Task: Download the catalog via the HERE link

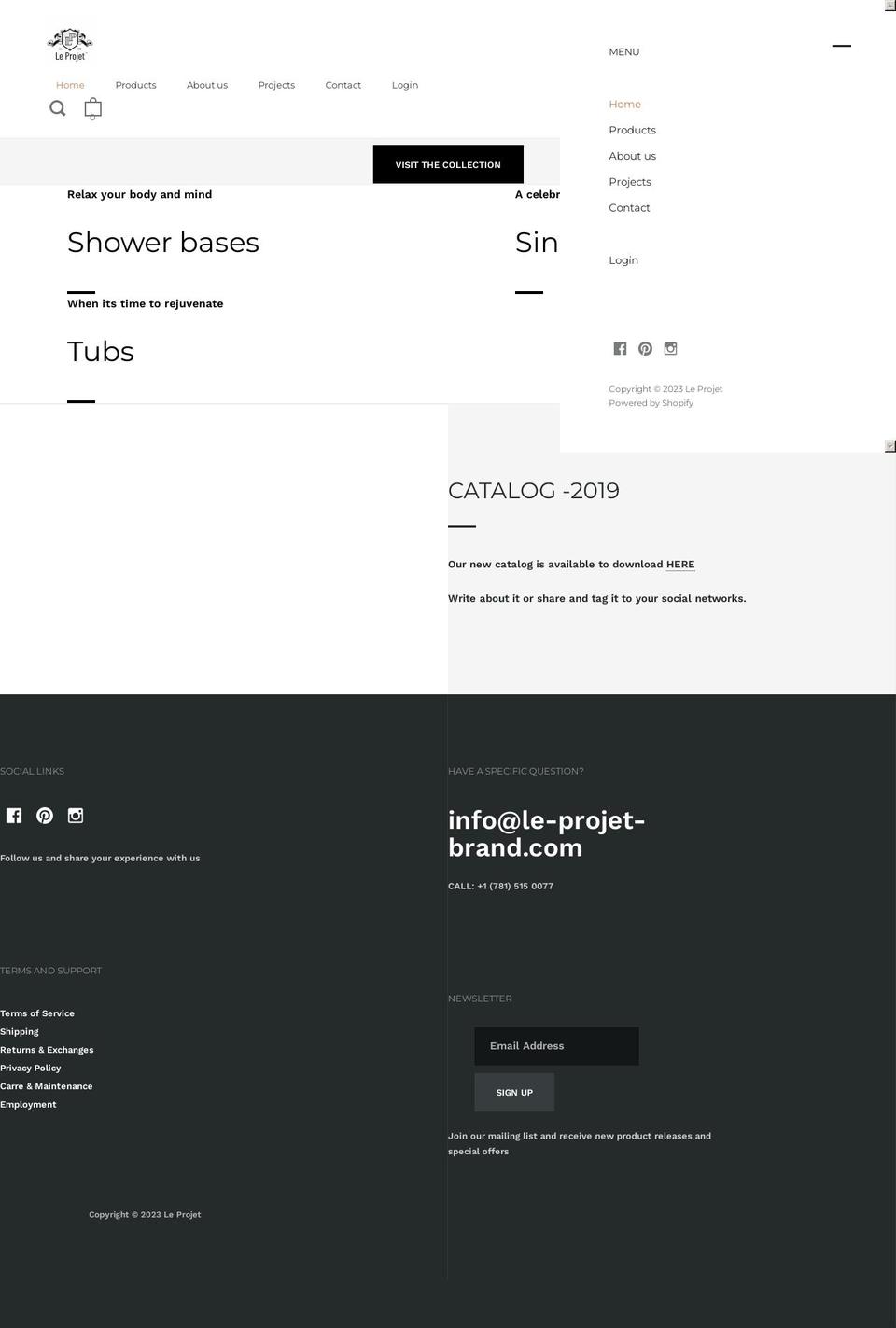Action: pyautogui.click(x=679, y=564)
